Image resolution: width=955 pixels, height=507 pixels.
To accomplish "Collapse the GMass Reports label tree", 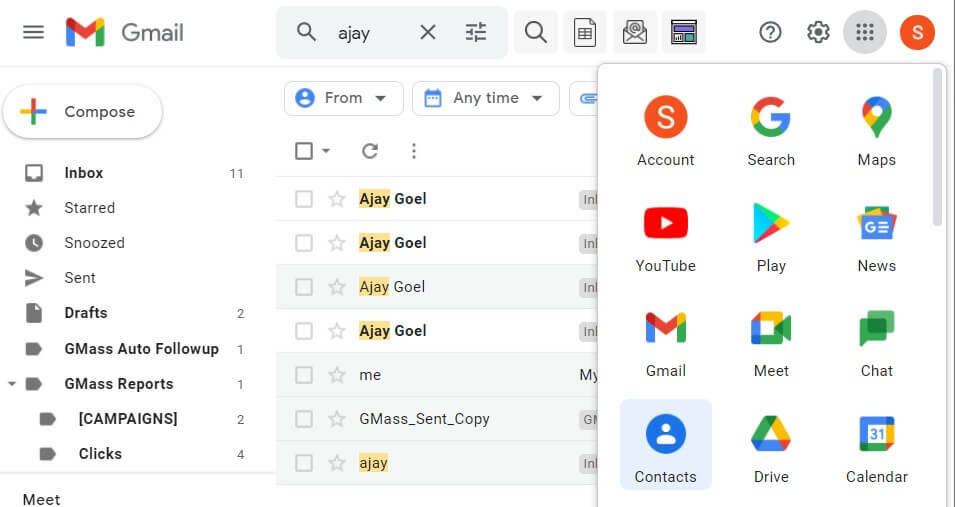I will click(12, 384).
